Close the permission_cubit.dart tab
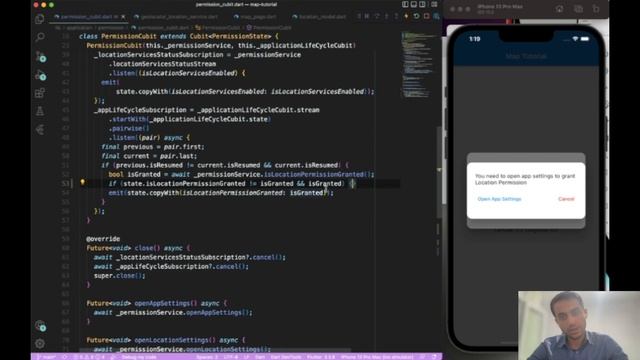640x360 pixels. coord(123,17)
